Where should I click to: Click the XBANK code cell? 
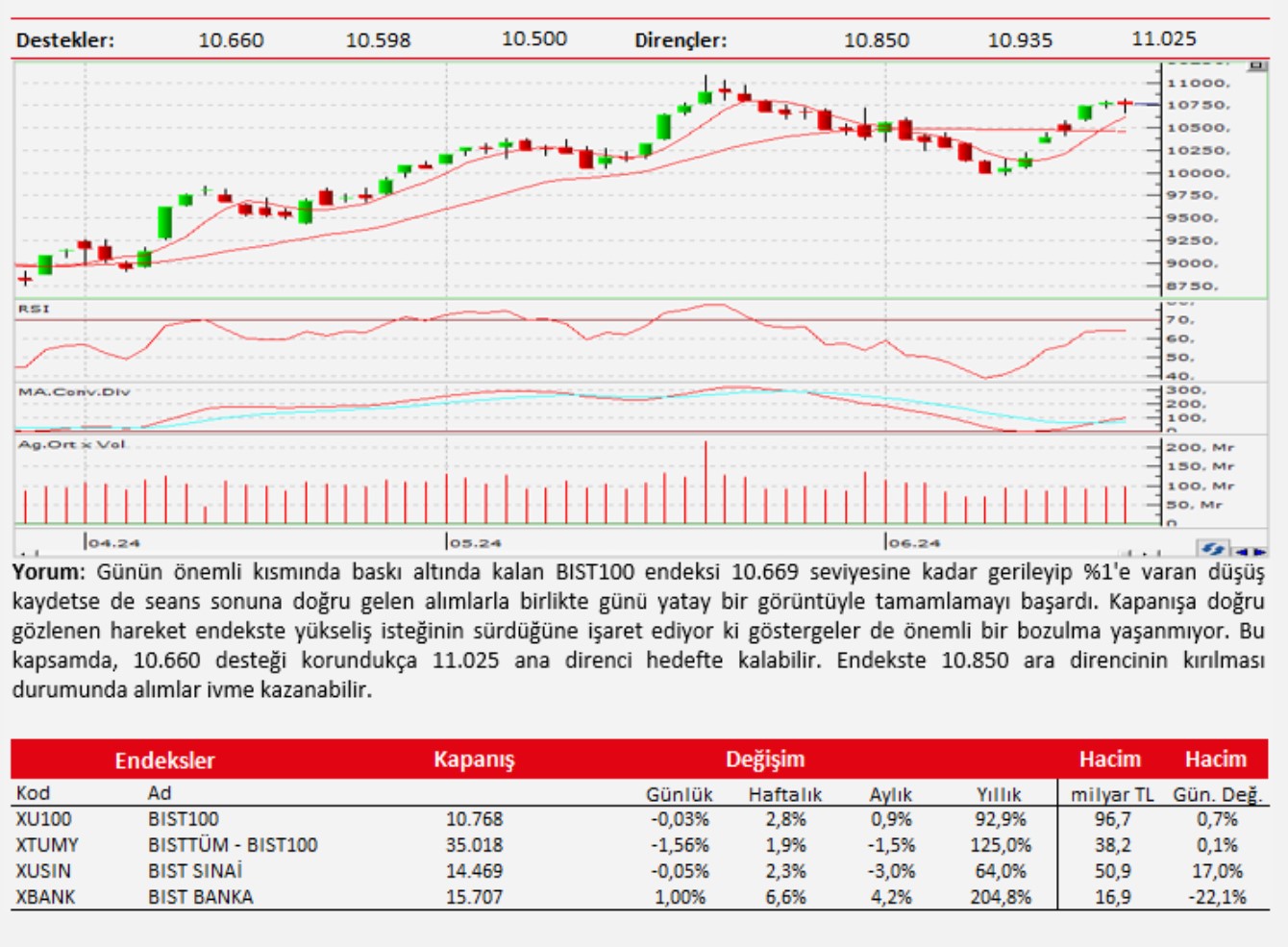[45, 897]
